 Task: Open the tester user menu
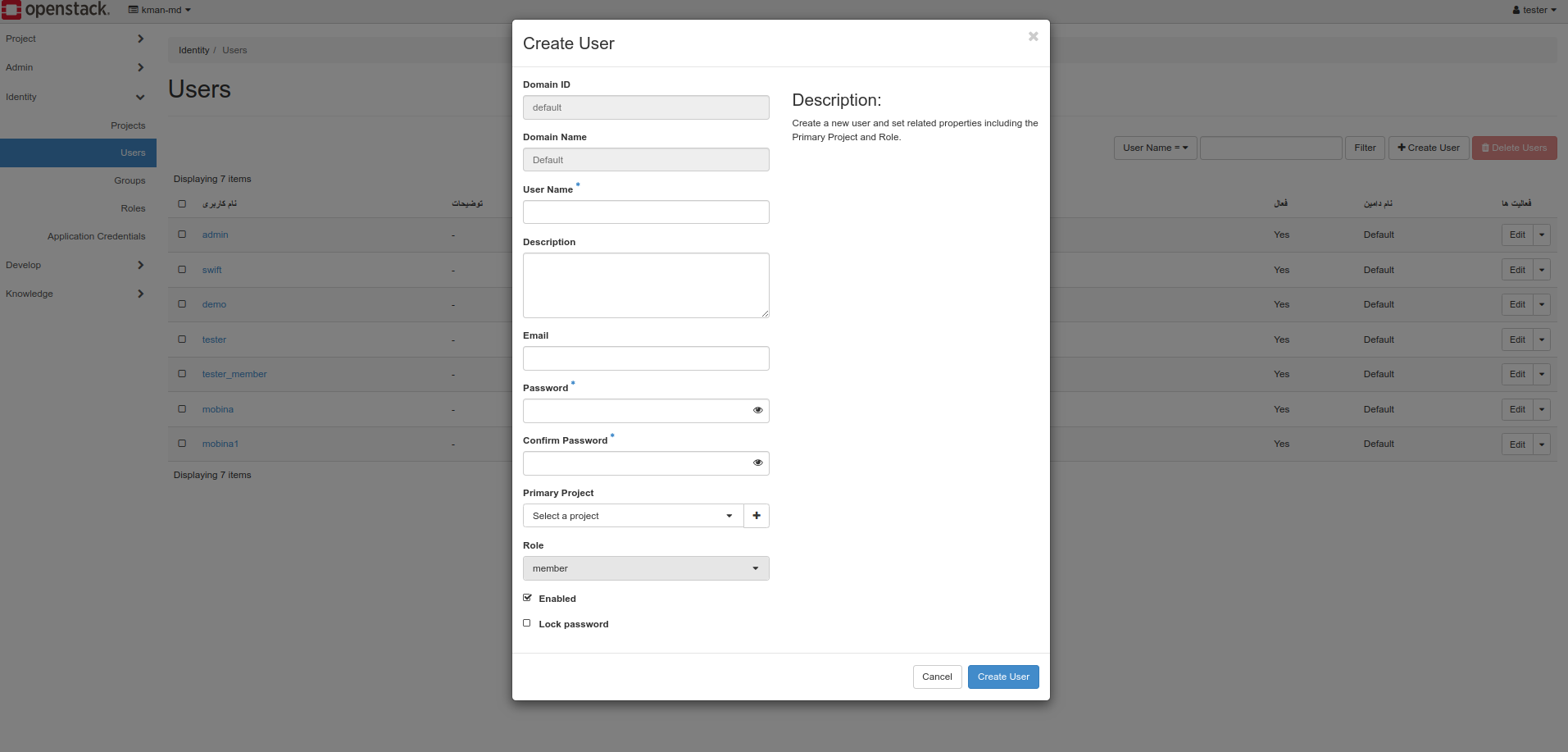(x=1534, y=10)
